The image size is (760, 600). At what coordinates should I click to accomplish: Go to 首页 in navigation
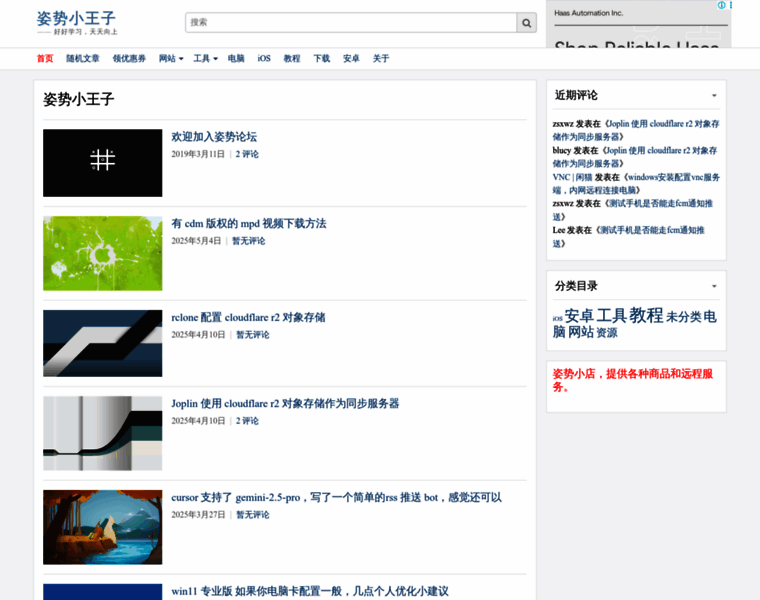[45, 59]
